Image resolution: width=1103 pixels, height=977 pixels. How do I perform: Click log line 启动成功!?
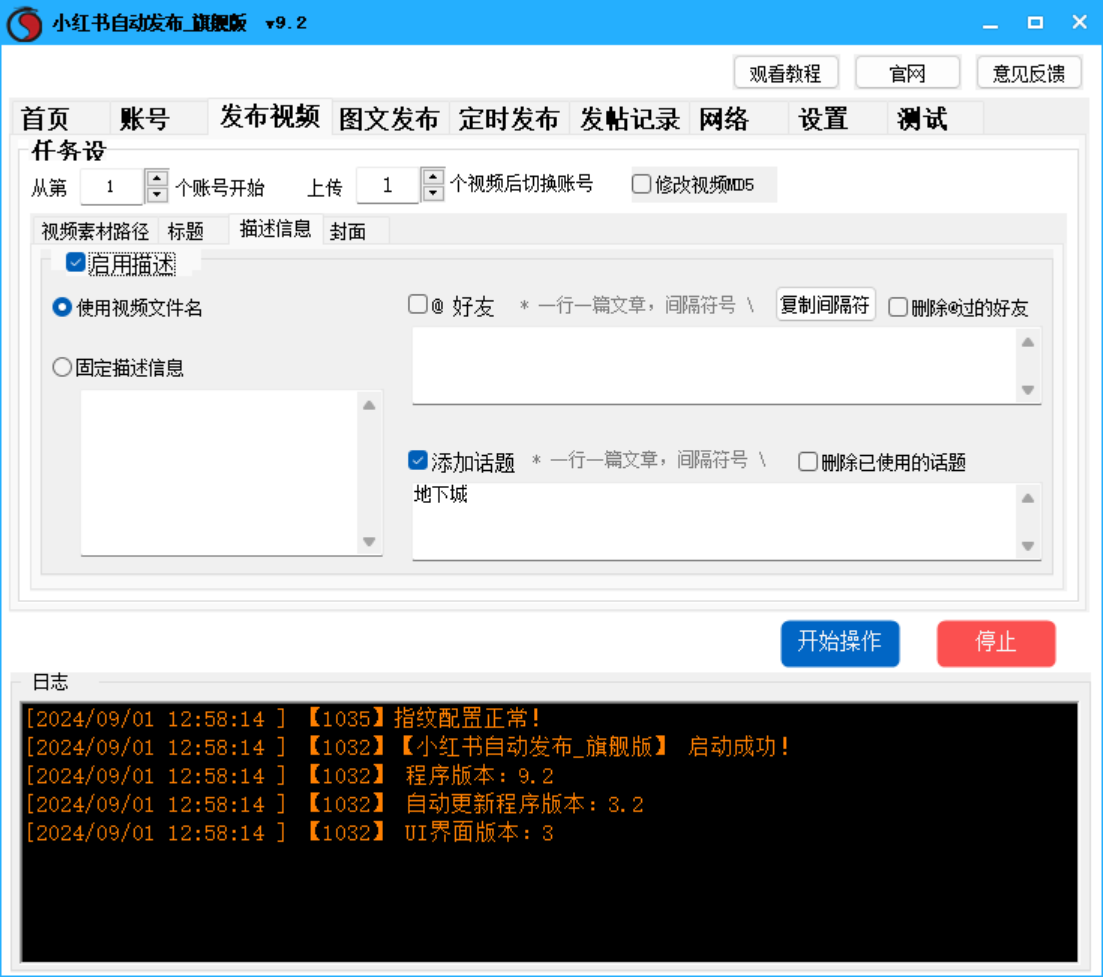pos(408,747)
